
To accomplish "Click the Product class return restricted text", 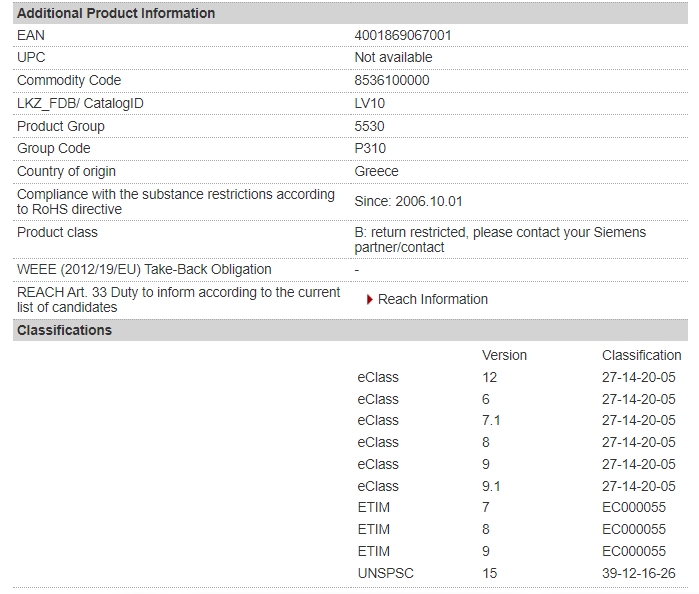I will pos(500,240).
